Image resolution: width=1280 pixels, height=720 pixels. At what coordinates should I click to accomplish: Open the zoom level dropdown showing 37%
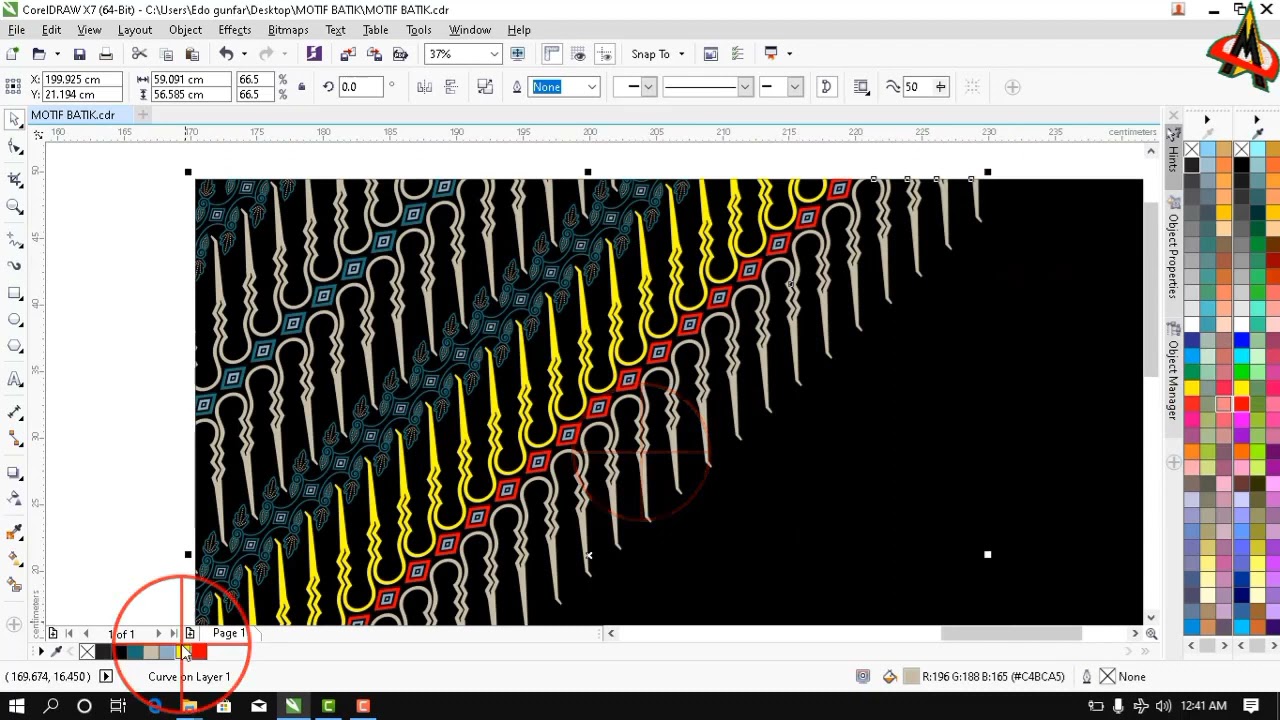(494, 54)
